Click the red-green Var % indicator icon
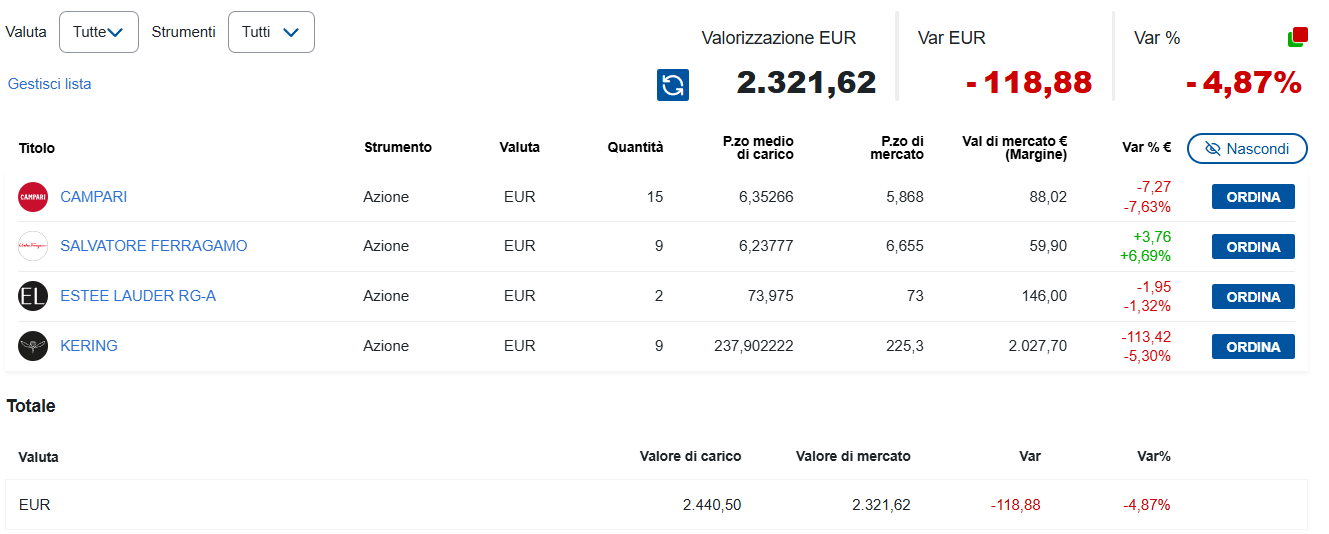1329x534 pixels. (x=1297, y=37)
